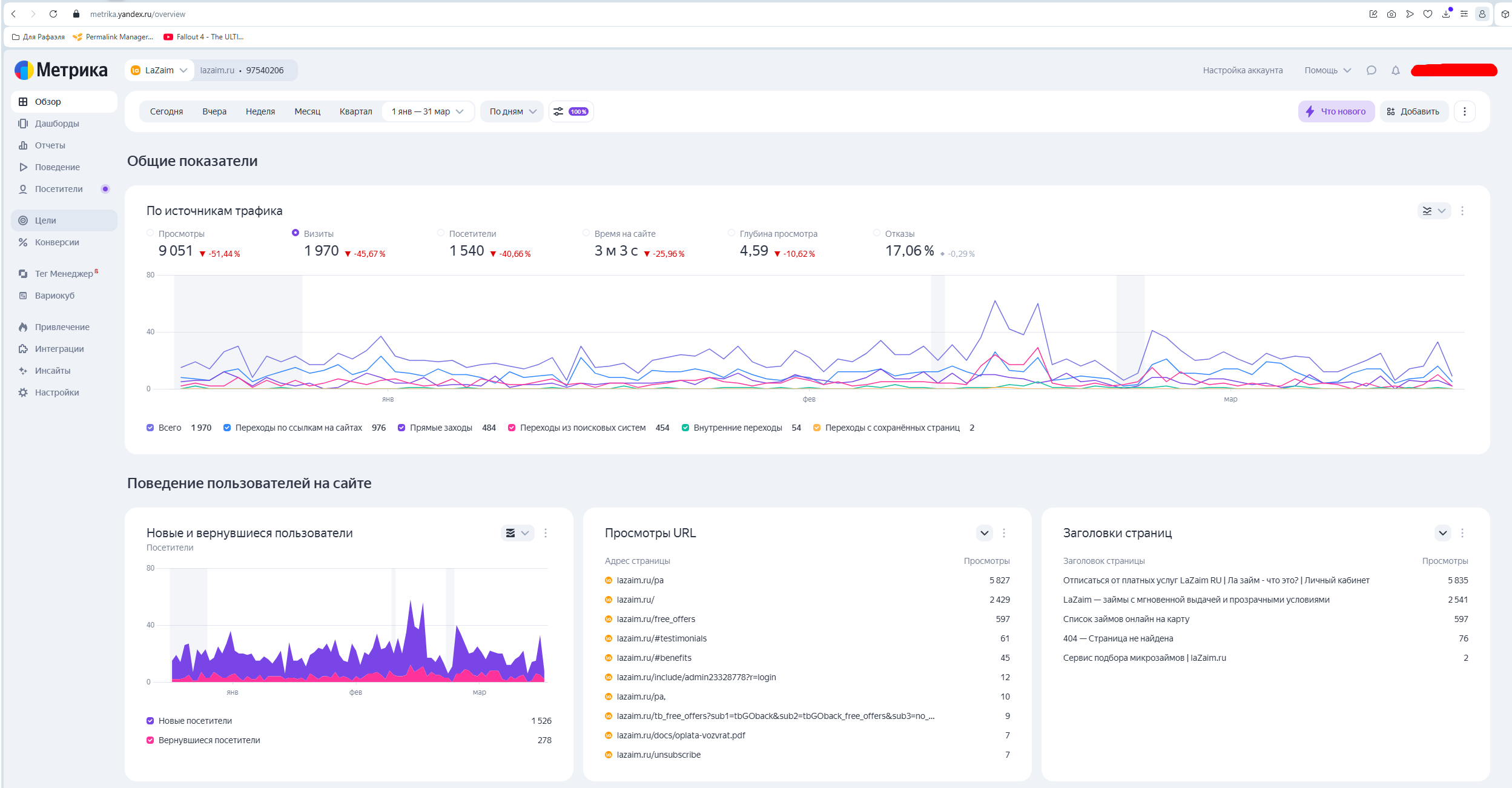Click the Цели target icon in sidebar
This screenshot has height=788, width=1512.
pos(23,220)
